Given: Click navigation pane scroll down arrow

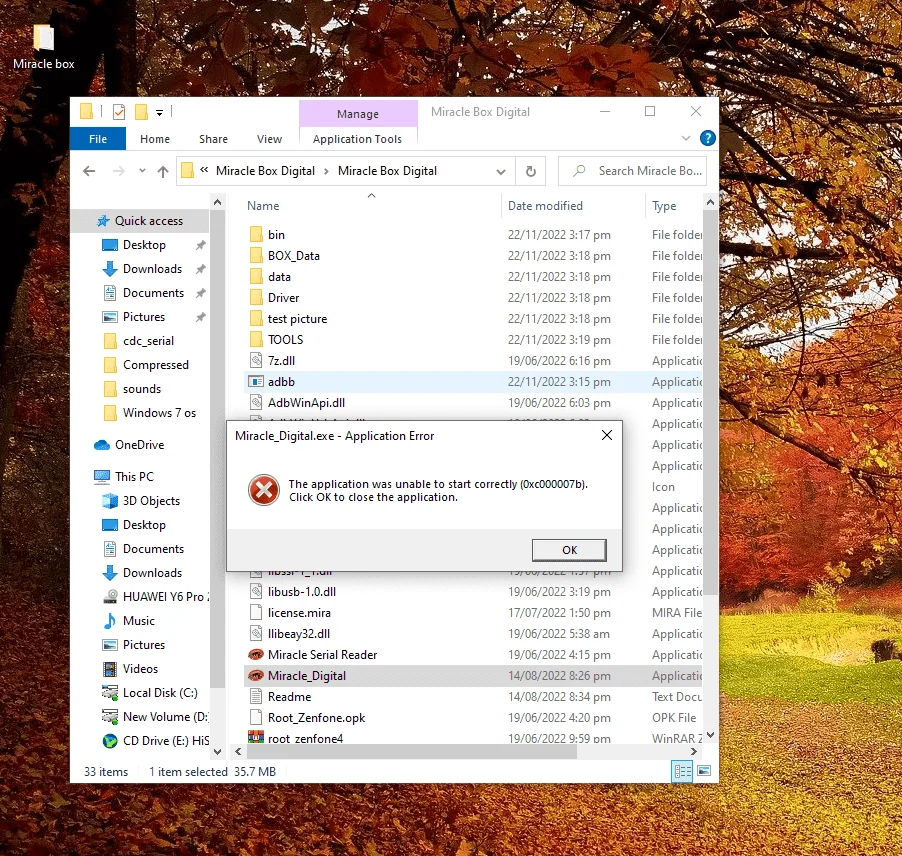Looking at the screenshot, I should click(217, 751).
